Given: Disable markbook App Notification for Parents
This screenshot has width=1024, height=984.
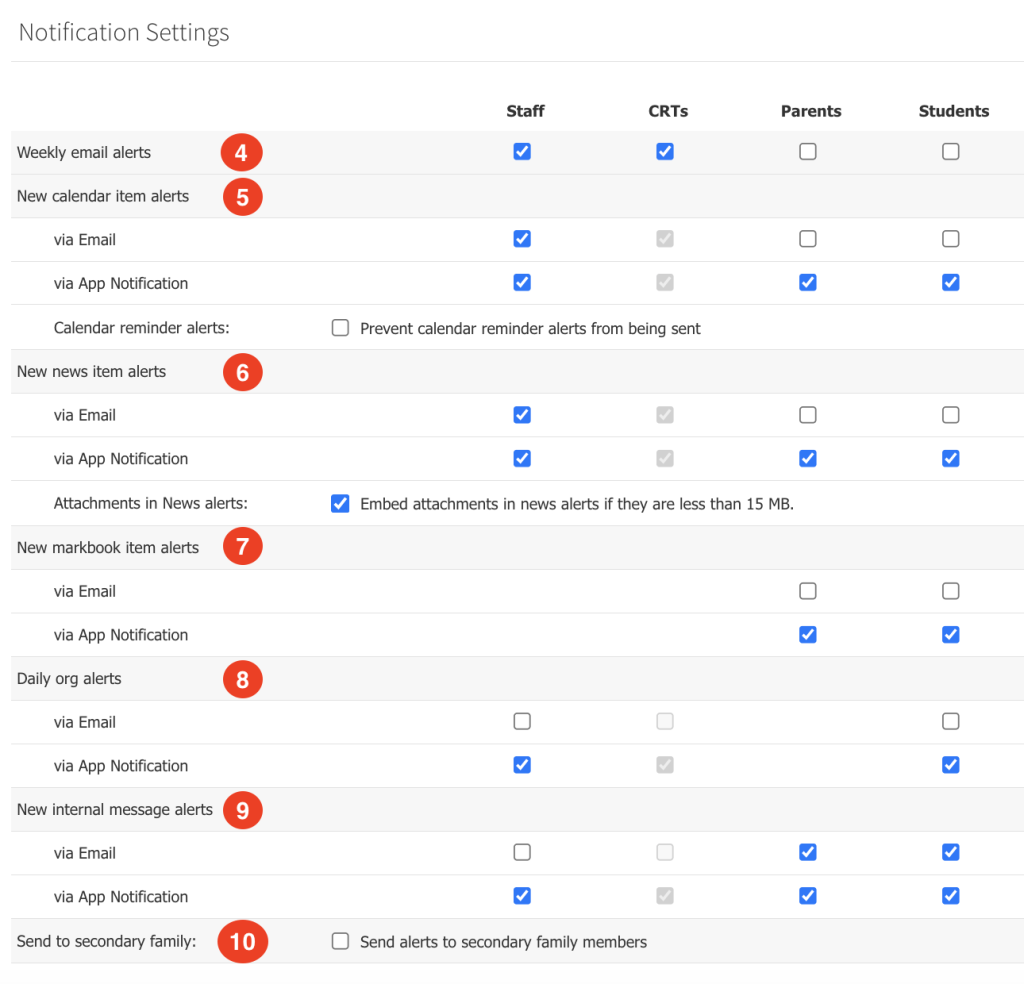Looking at the screenshot, I should pos(808,635).
